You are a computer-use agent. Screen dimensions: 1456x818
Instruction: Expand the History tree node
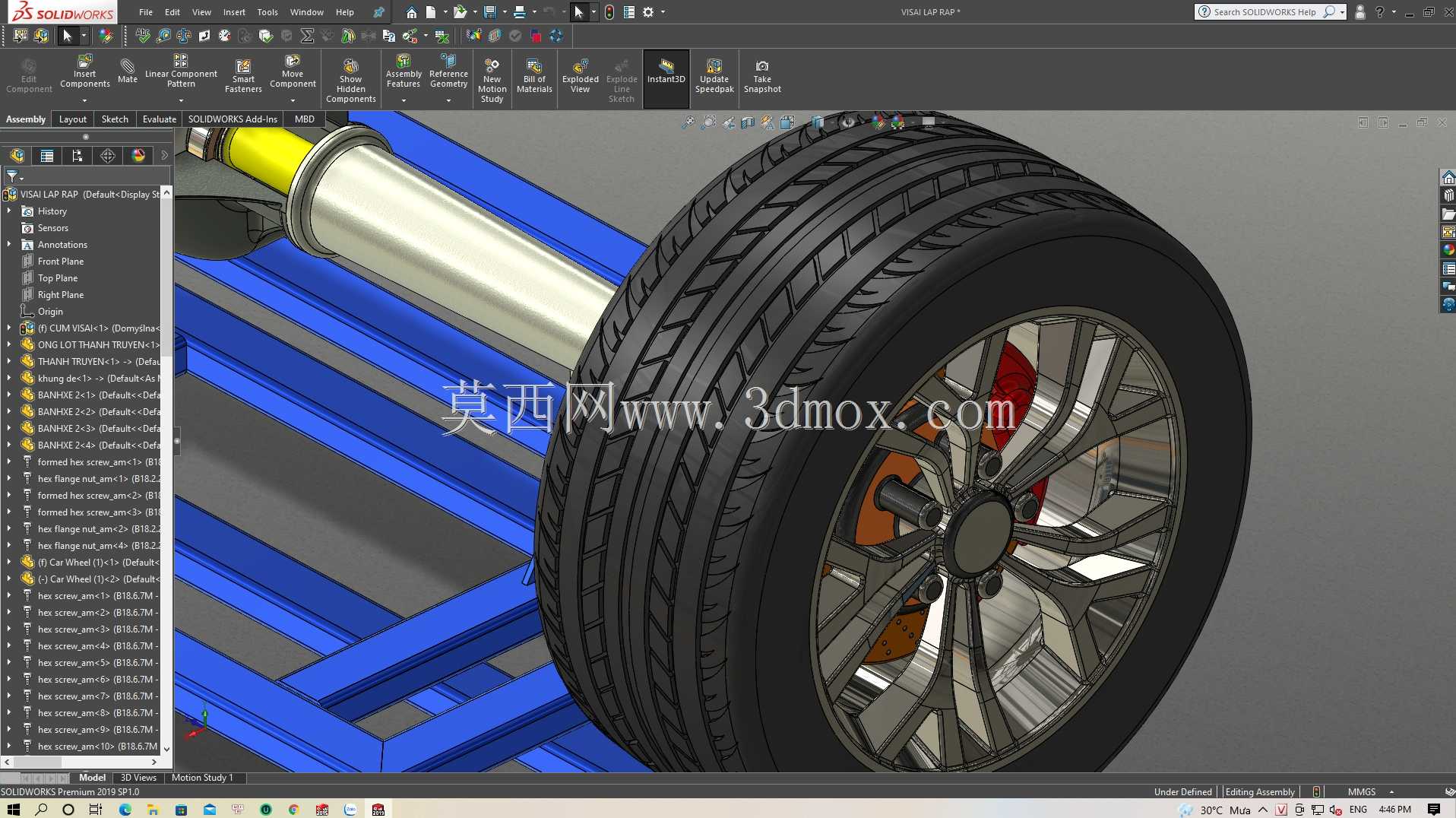click(9, 211)
